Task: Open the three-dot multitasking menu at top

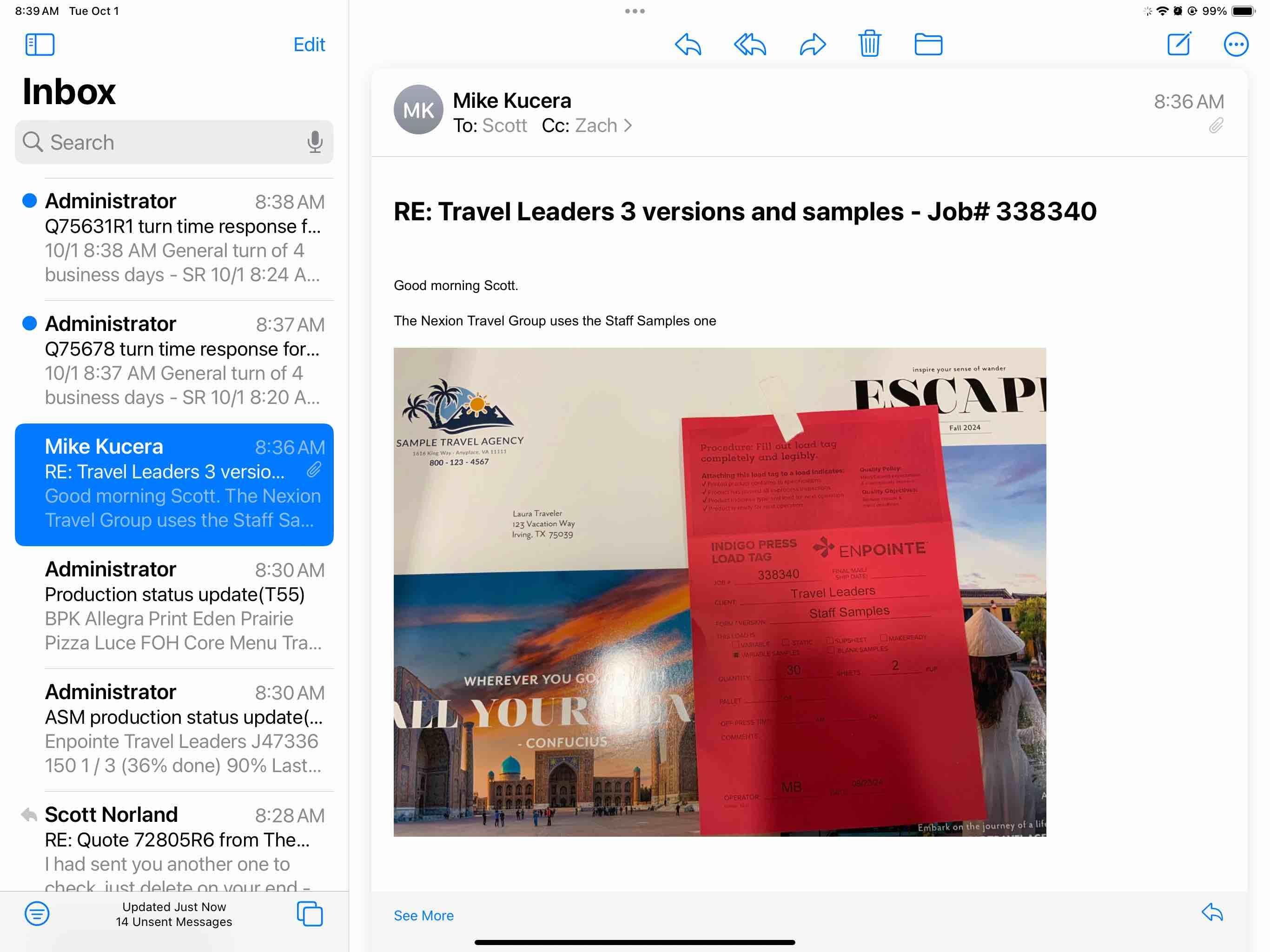Action: 635,11
